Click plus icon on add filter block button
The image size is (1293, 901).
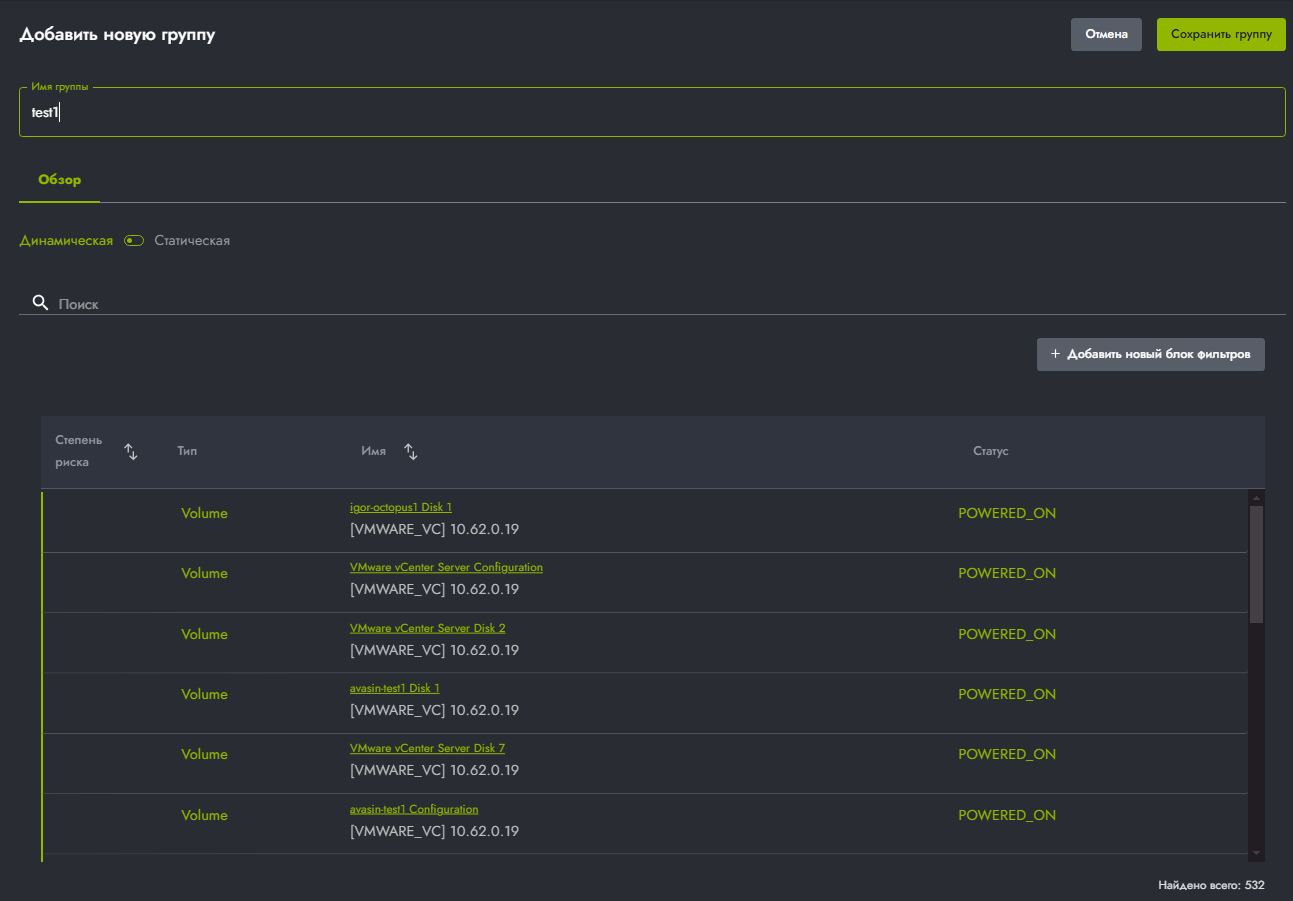point(1055,354)
